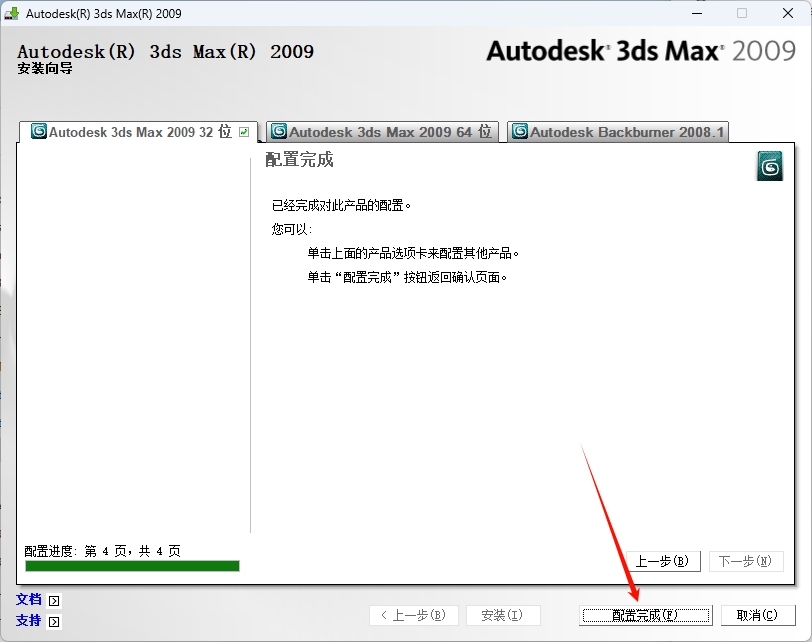
Task: Click the Backburner tab icon
Action: (519, 132)
